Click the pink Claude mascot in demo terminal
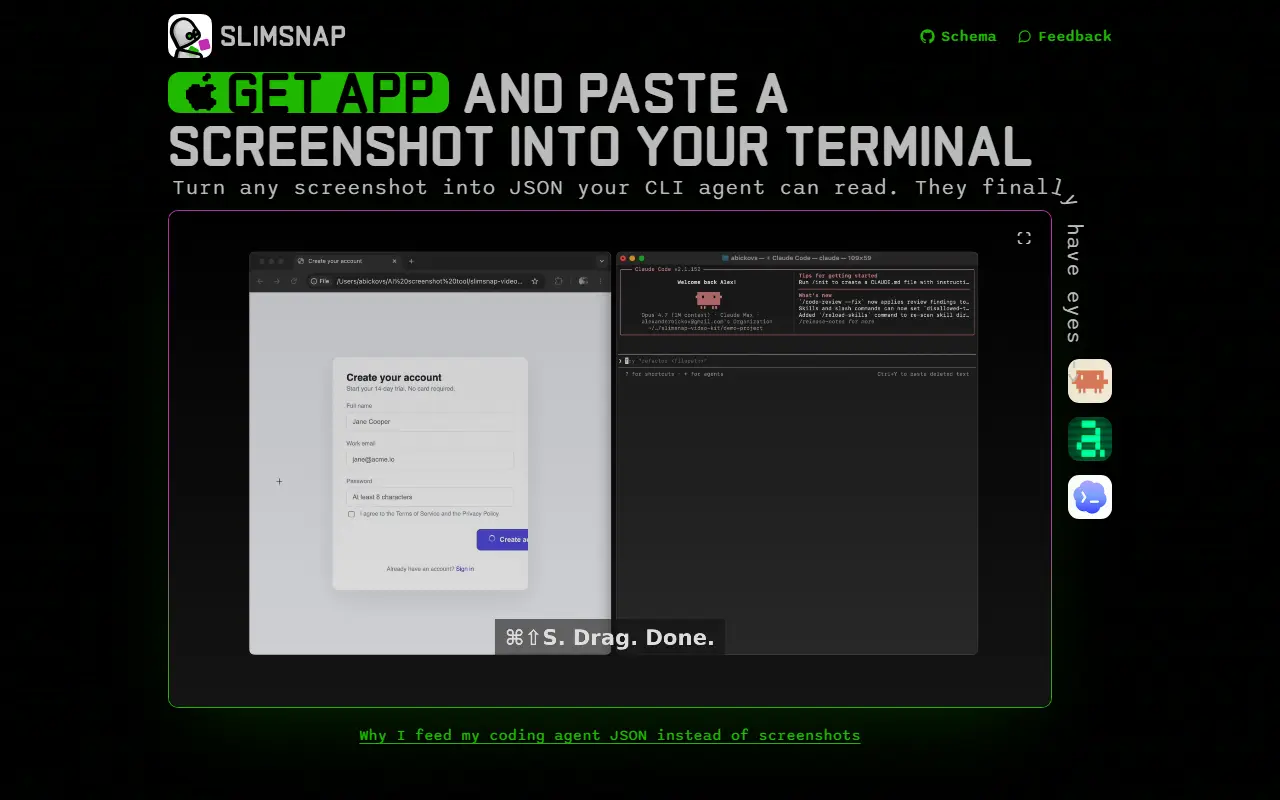This screenshot has height=800, width=1280. [708, 298]
